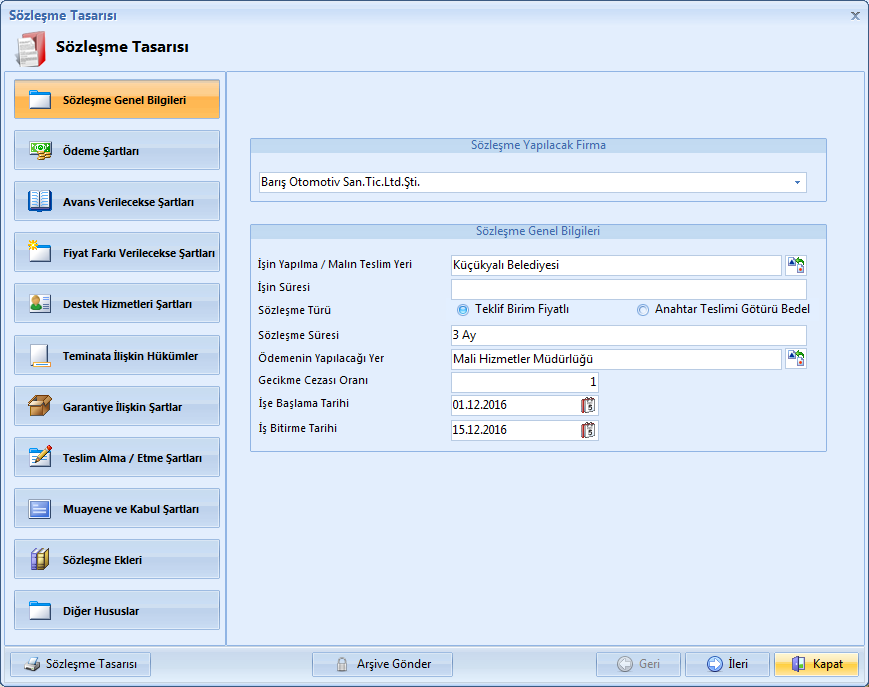Click the printer icon on Sözleşme Tasarısı button
869x687 pixels.
pos(32,665)
